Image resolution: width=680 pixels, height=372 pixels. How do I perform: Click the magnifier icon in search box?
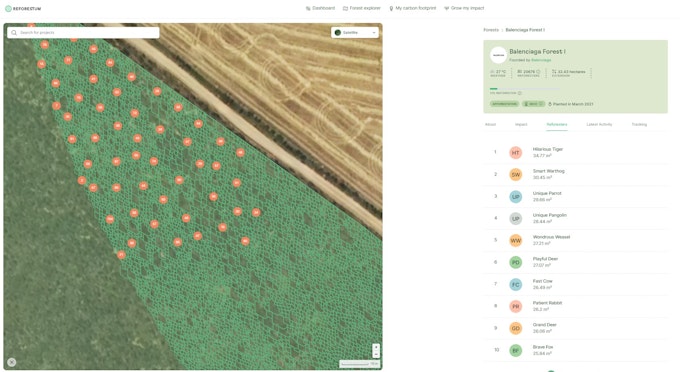[14, 33]
